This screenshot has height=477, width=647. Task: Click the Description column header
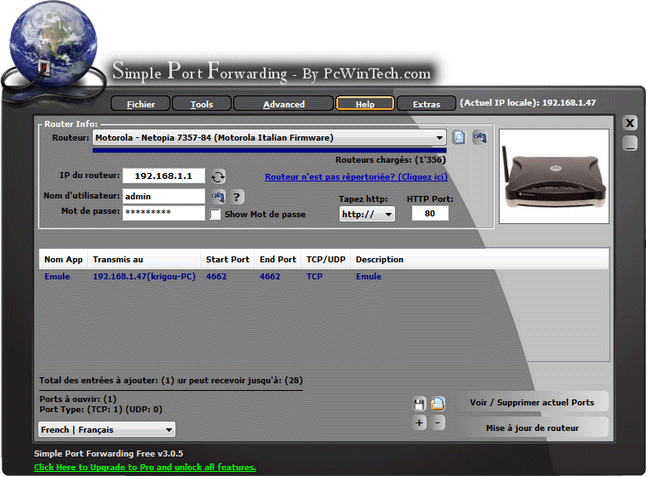tap(380, 260)
